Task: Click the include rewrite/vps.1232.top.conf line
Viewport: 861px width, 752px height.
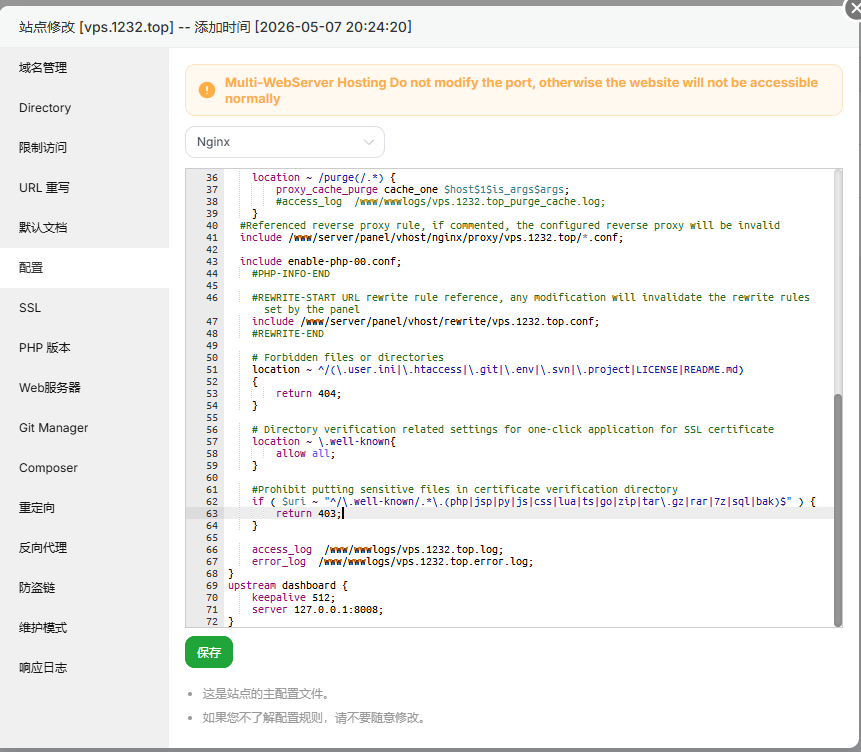Action: point(426,321)
